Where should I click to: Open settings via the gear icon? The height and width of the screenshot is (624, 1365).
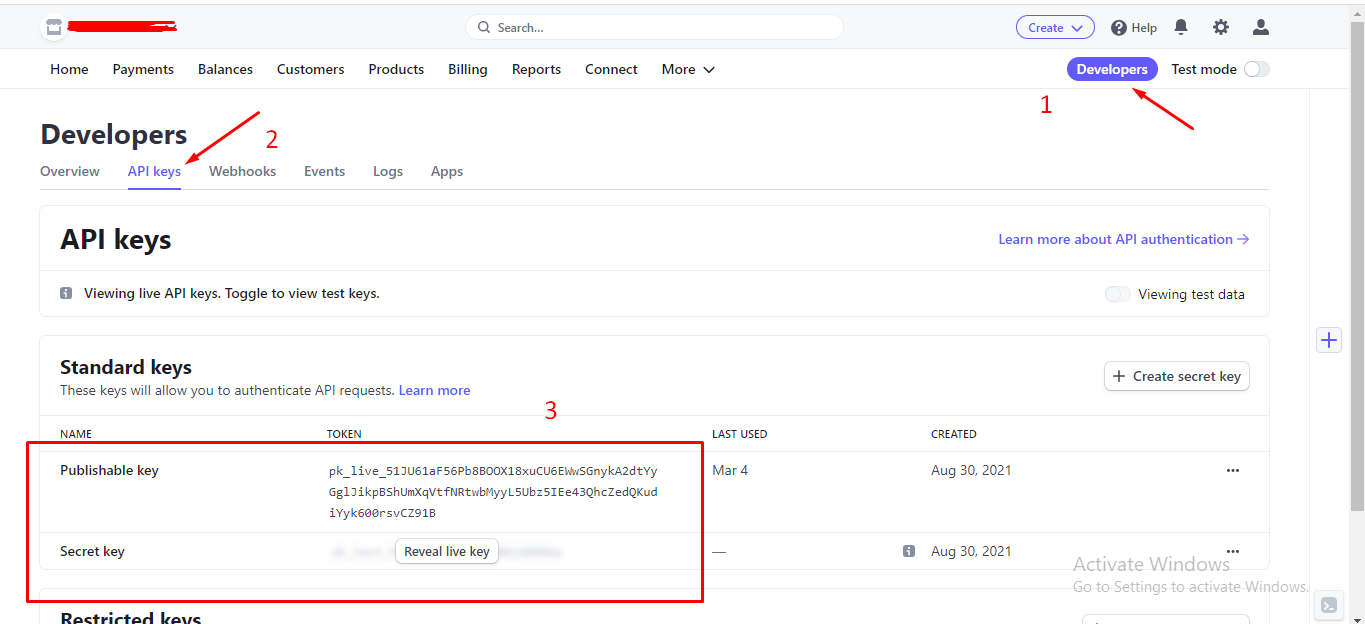pos(1221,28)
